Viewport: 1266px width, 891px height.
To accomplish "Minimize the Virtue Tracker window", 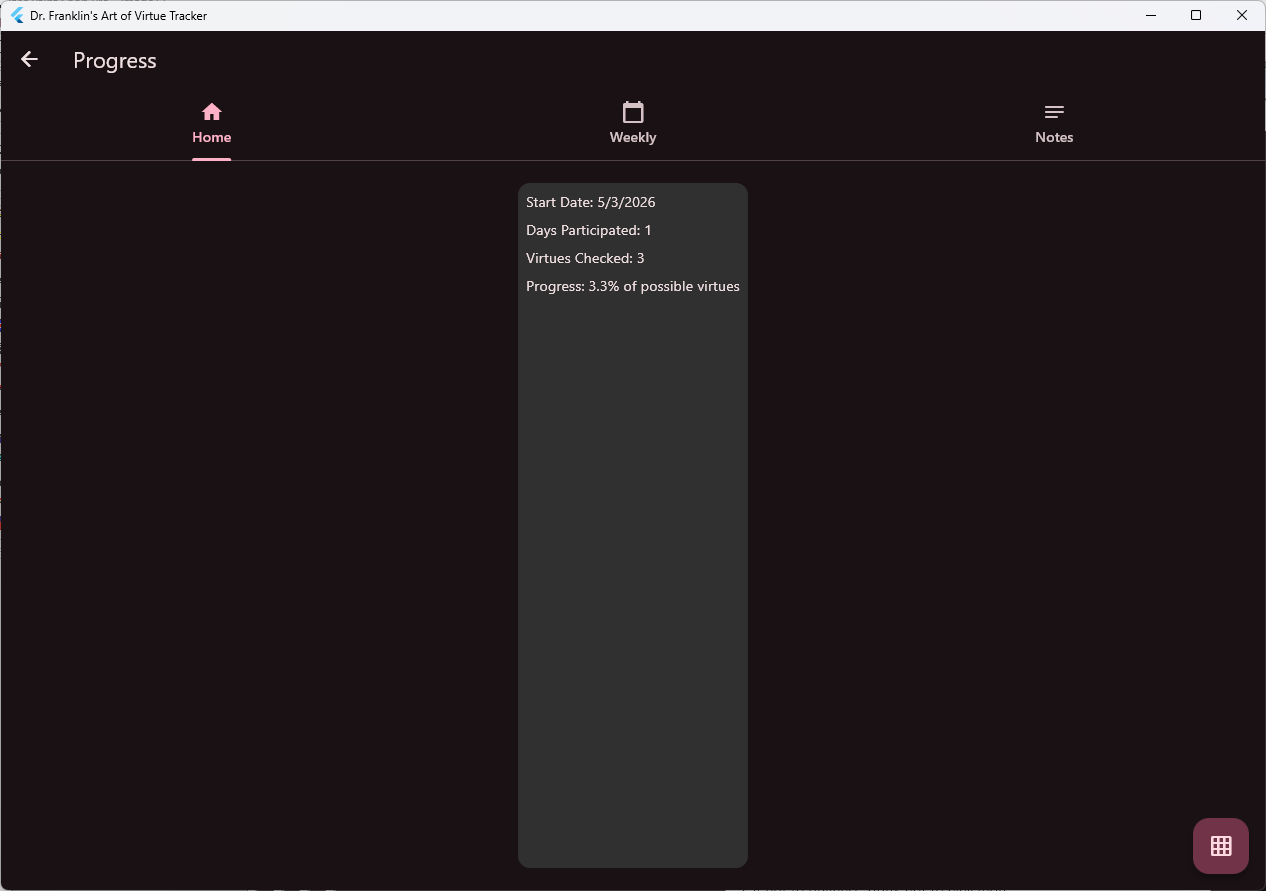I will (x=1150, y=16).
